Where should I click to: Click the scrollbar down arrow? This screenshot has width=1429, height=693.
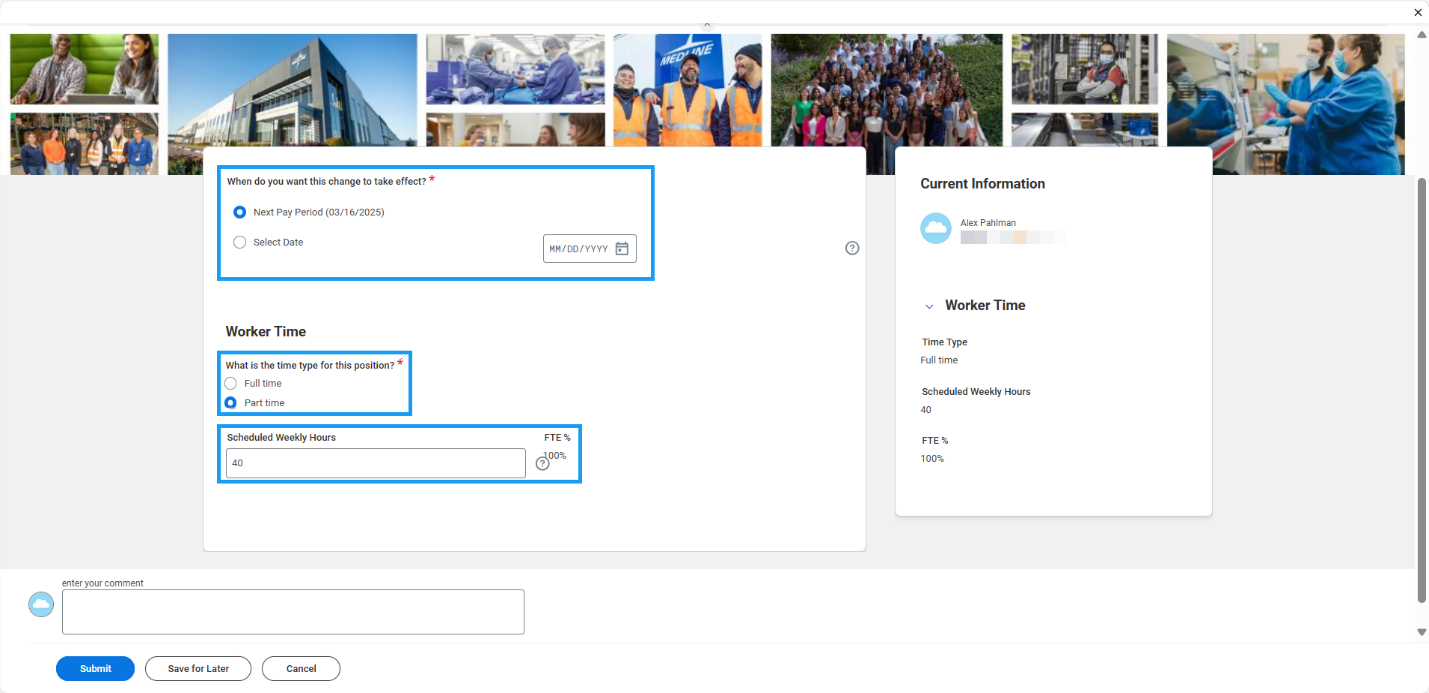tap(1421, 632)
